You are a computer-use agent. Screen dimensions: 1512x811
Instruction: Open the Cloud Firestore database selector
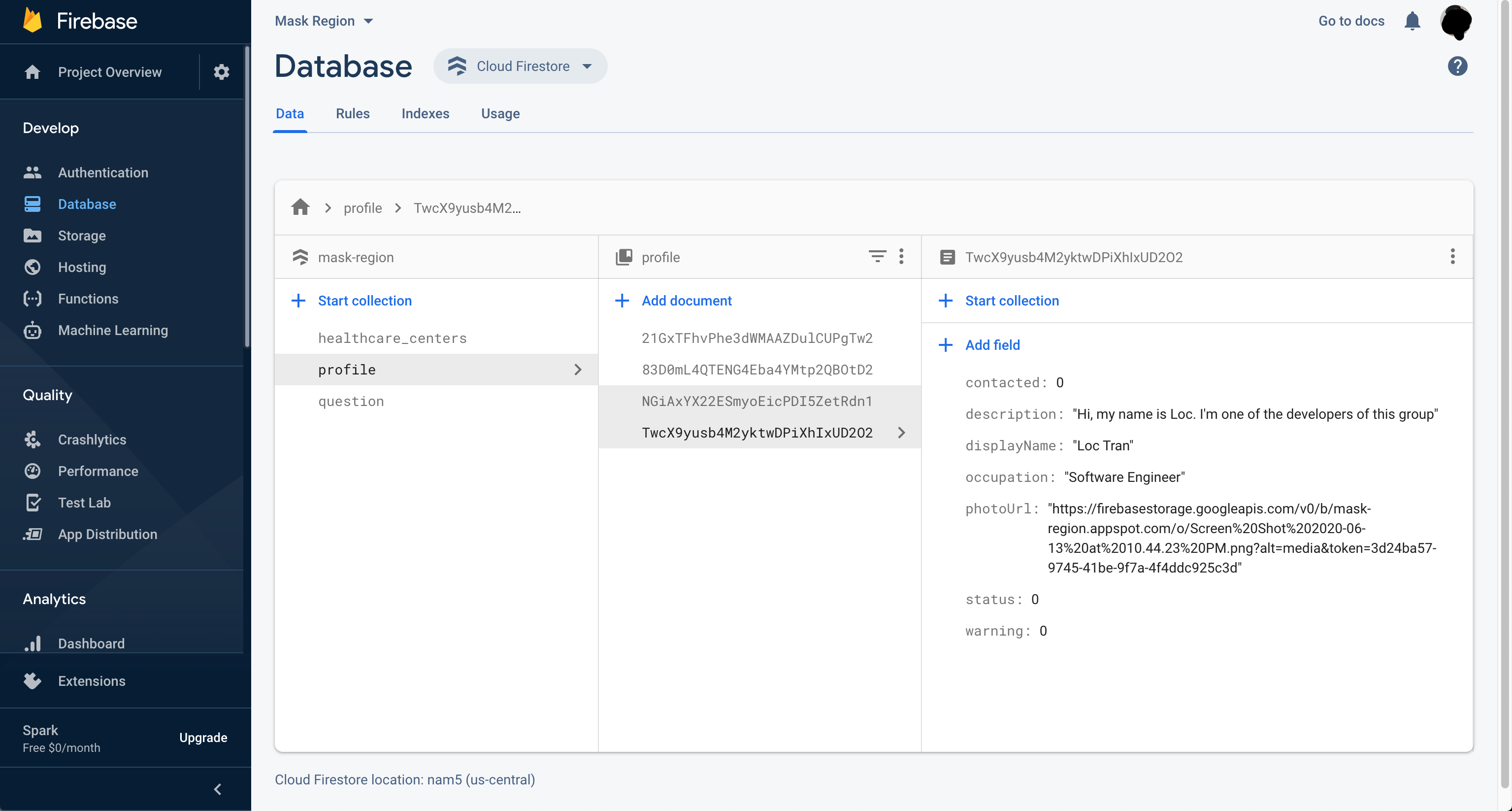pos(520,66)
